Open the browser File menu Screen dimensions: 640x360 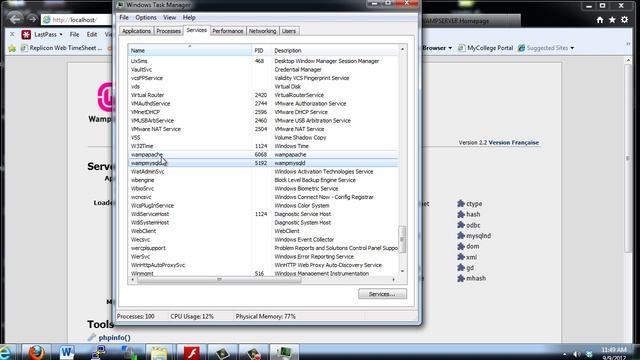pyautogui.click(x=74, y=35)
